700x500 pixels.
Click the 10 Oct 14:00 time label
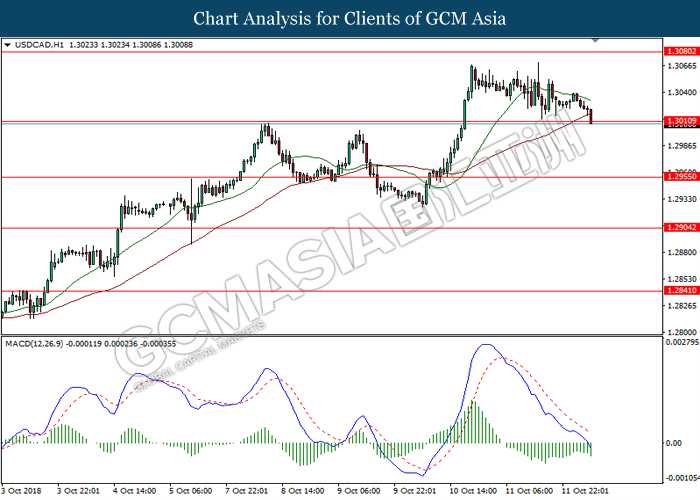point(473,491)
